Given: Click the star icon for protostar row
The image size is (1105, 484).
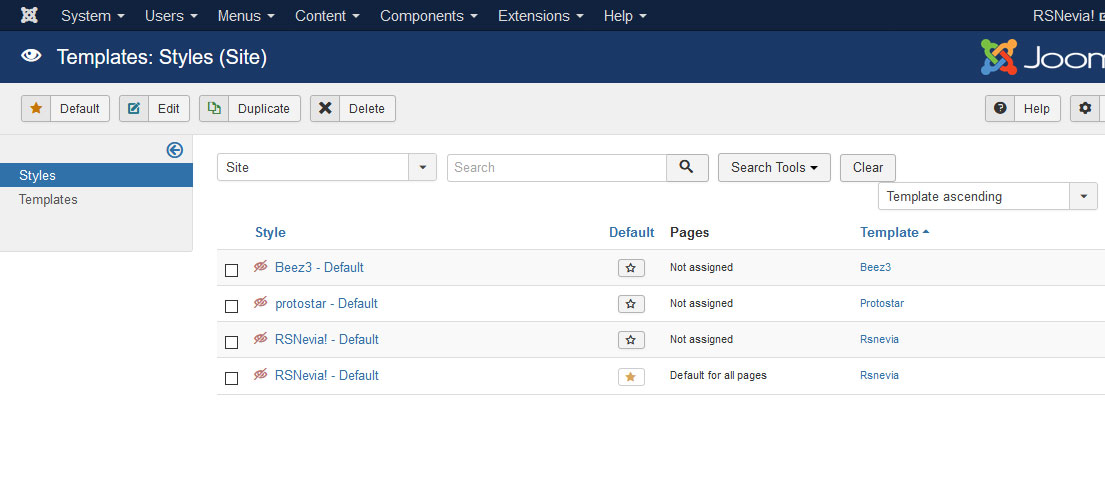Looking at the screenshot, I should click(x=631, y=304).
